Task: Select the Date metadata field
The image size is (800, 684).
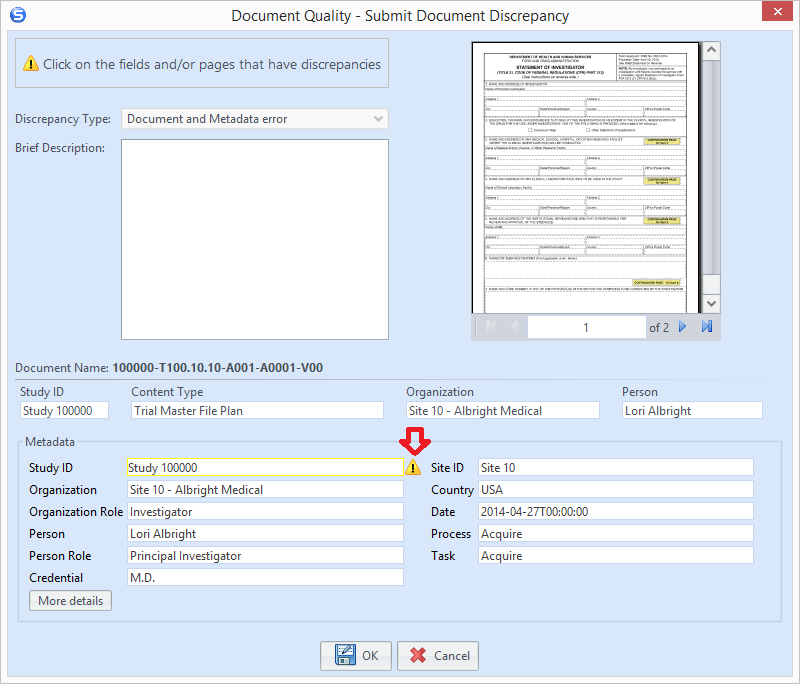Action: (x=616, y=512)
